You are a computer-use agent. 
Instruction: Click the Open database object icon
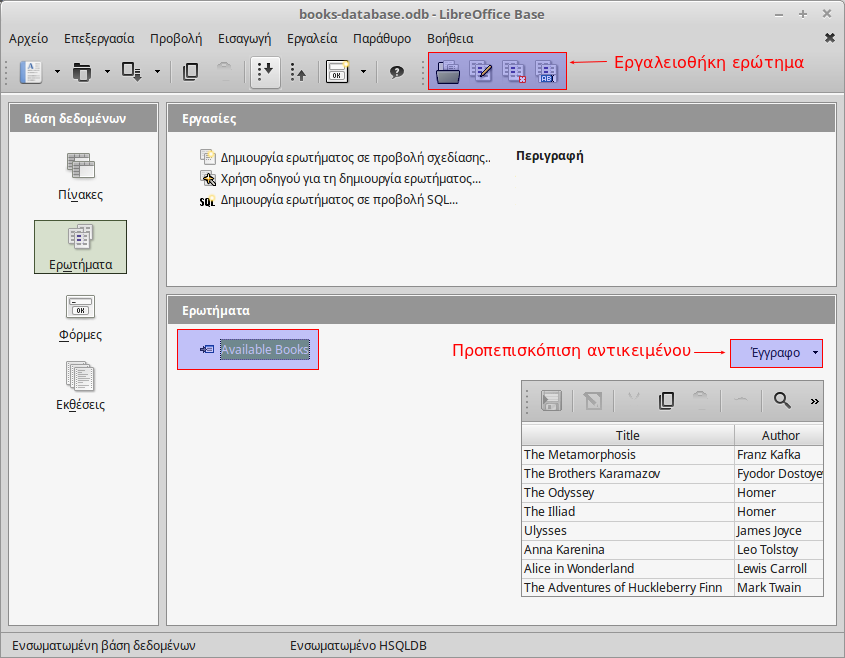[x=448, y=72]
